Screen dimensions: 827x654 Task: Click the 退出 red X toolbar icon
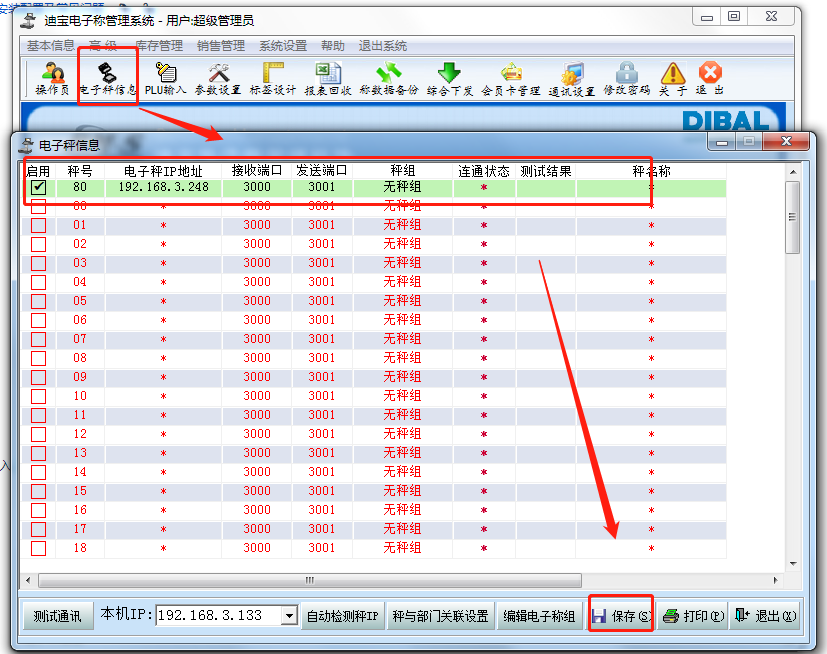click(710, 78)
